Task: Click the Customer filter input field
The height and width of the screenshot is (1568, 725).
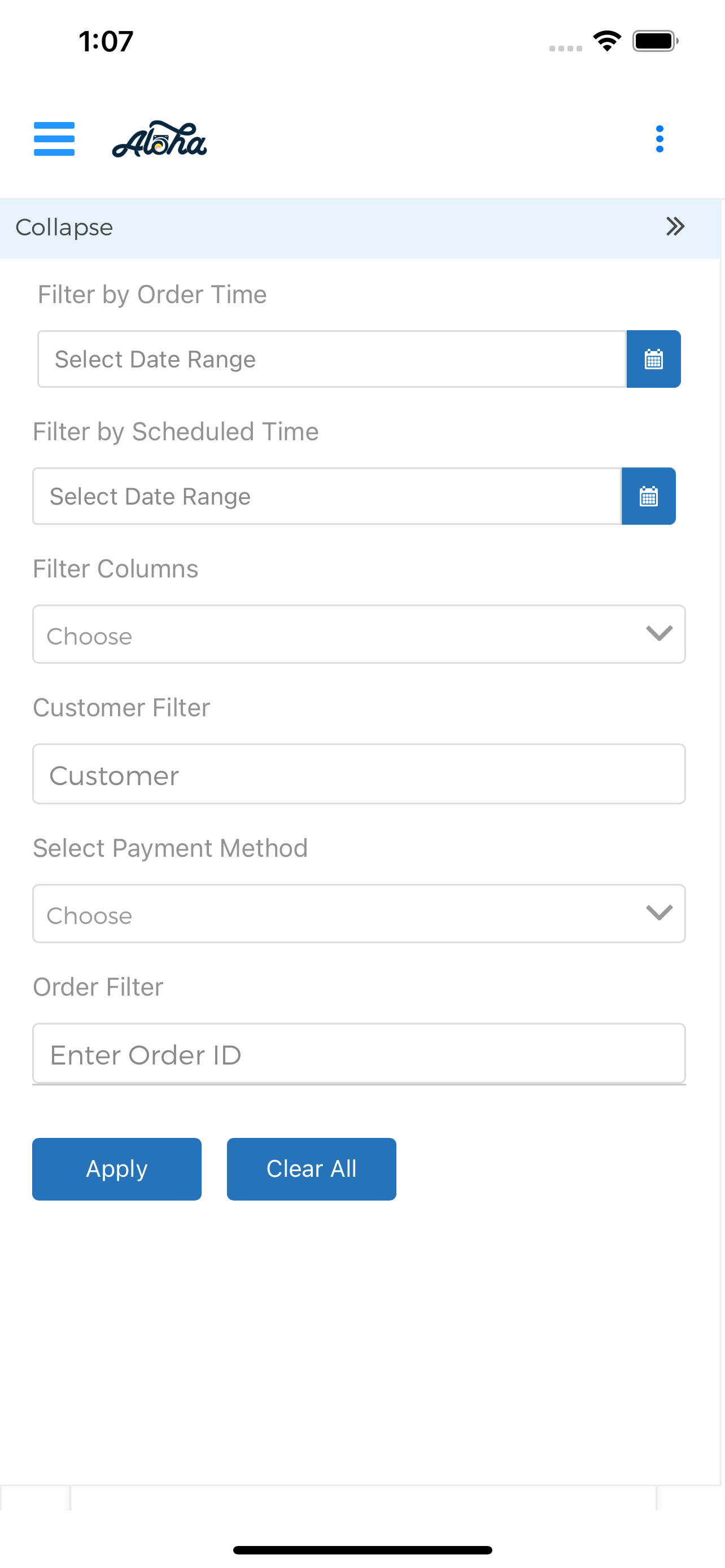Action: 359,774
